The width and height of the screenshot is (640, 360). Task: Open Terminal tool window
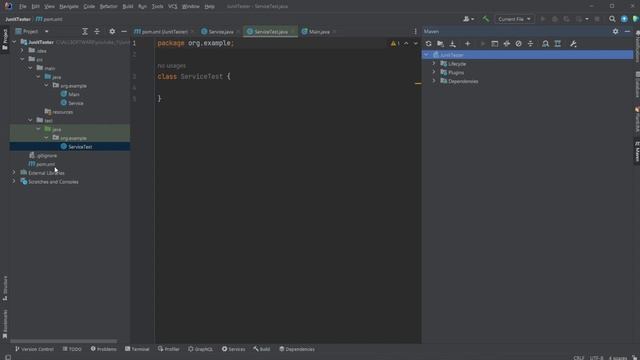coord(137,349)
